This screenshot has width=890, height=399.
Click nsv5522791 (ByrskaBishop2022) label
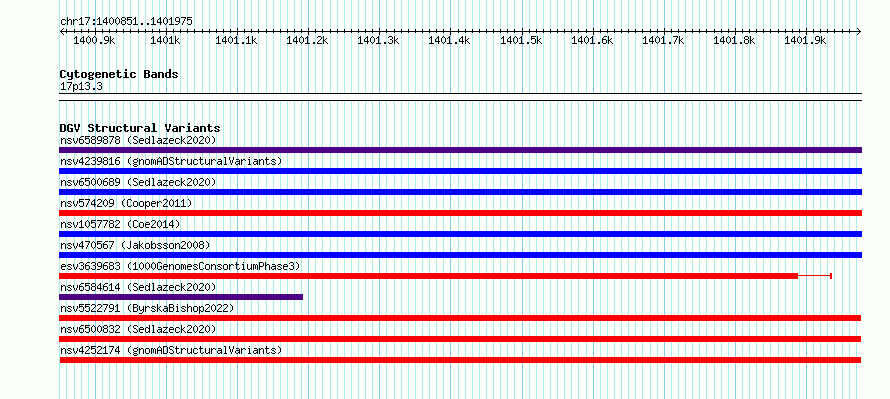click(x=147, y=308)
